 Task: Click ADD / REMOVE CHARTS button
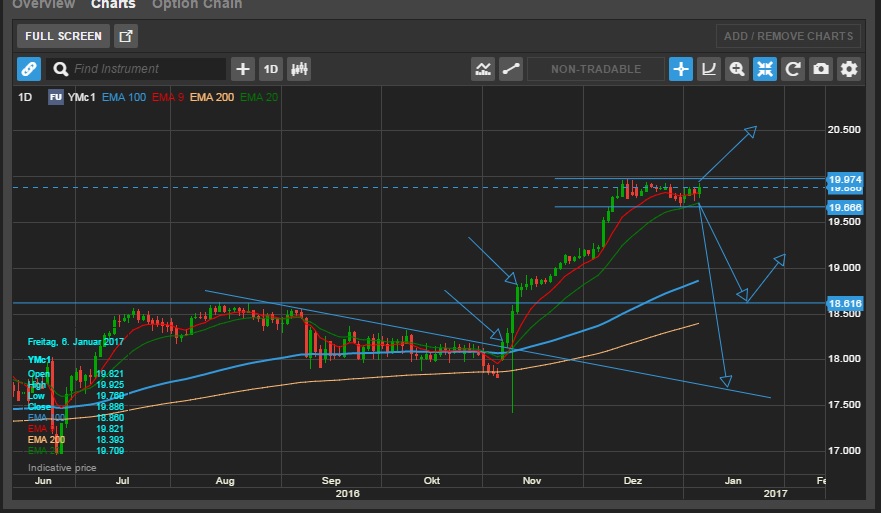[788, 36]
